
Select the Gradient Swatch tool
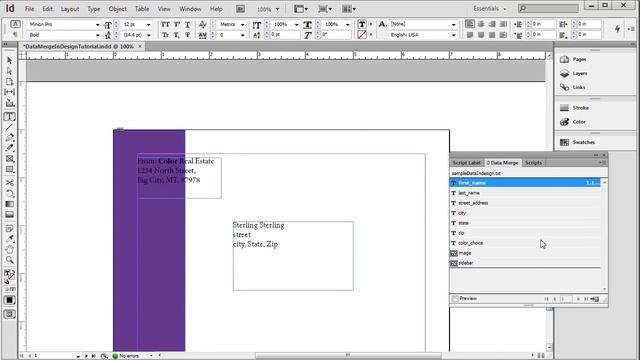[x=9, y=204]
